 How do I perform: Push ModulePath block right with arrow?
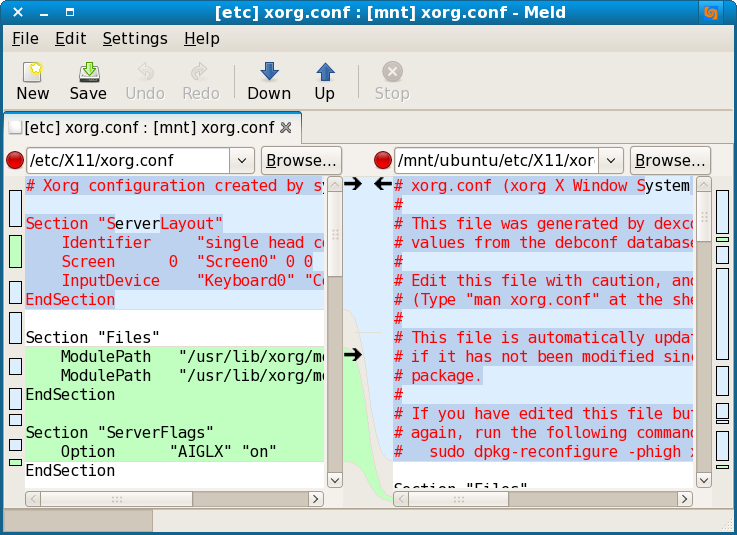click(x=353, y=354)
